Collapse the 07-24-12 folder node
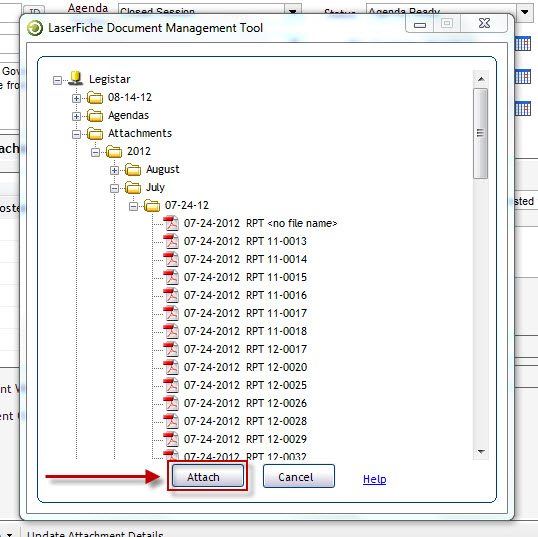 point(133,206)
